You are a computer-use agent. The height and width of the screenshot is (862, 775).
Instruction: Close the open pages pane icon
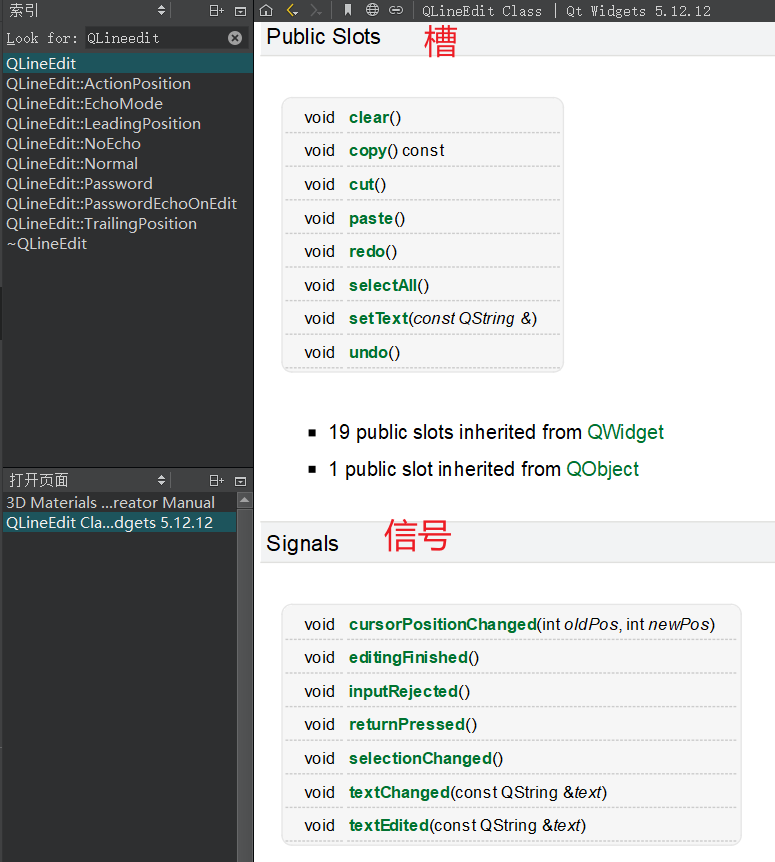(x=240, y=481)
